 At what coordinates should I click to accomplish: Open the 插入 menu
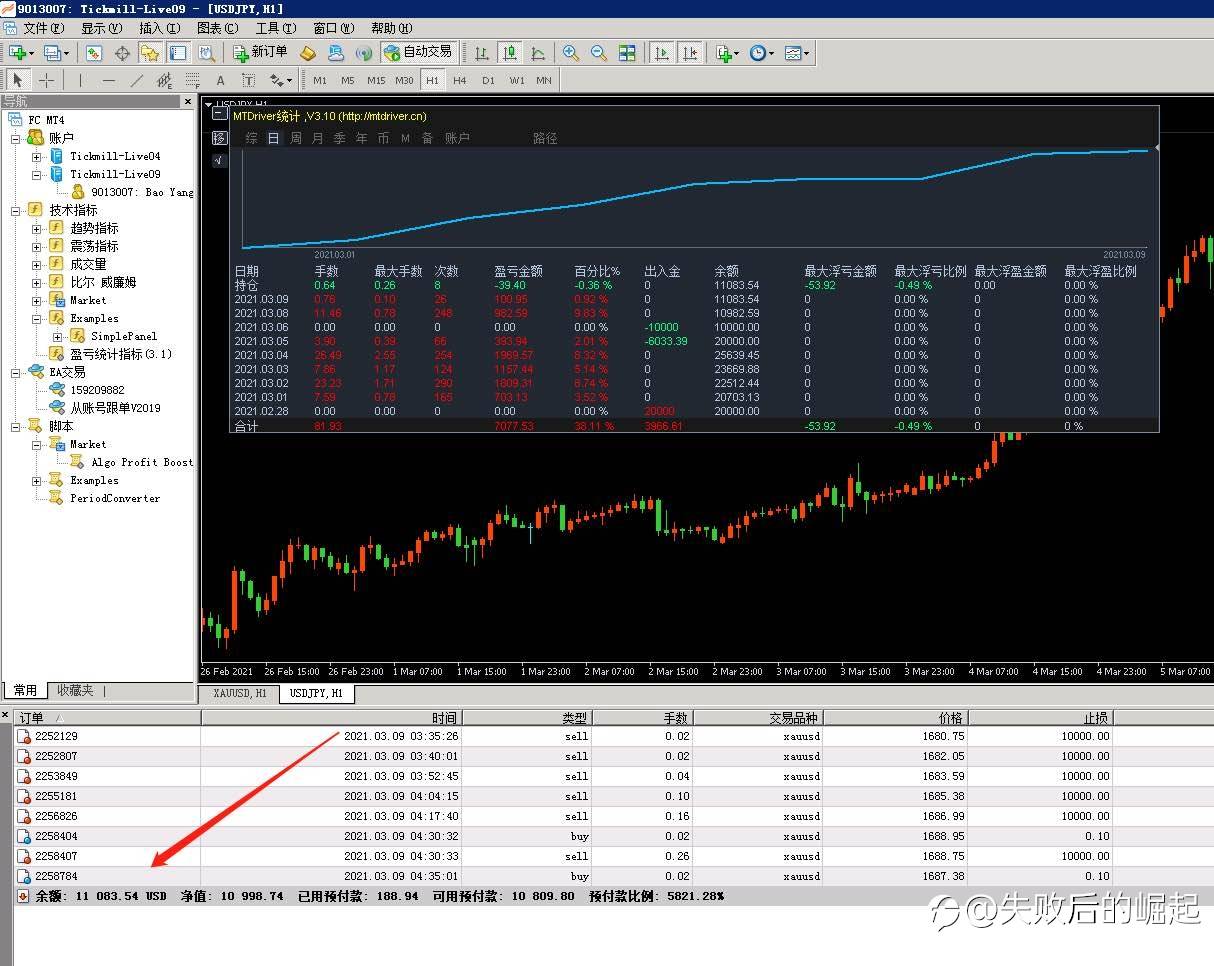click(x=160, y=28)
